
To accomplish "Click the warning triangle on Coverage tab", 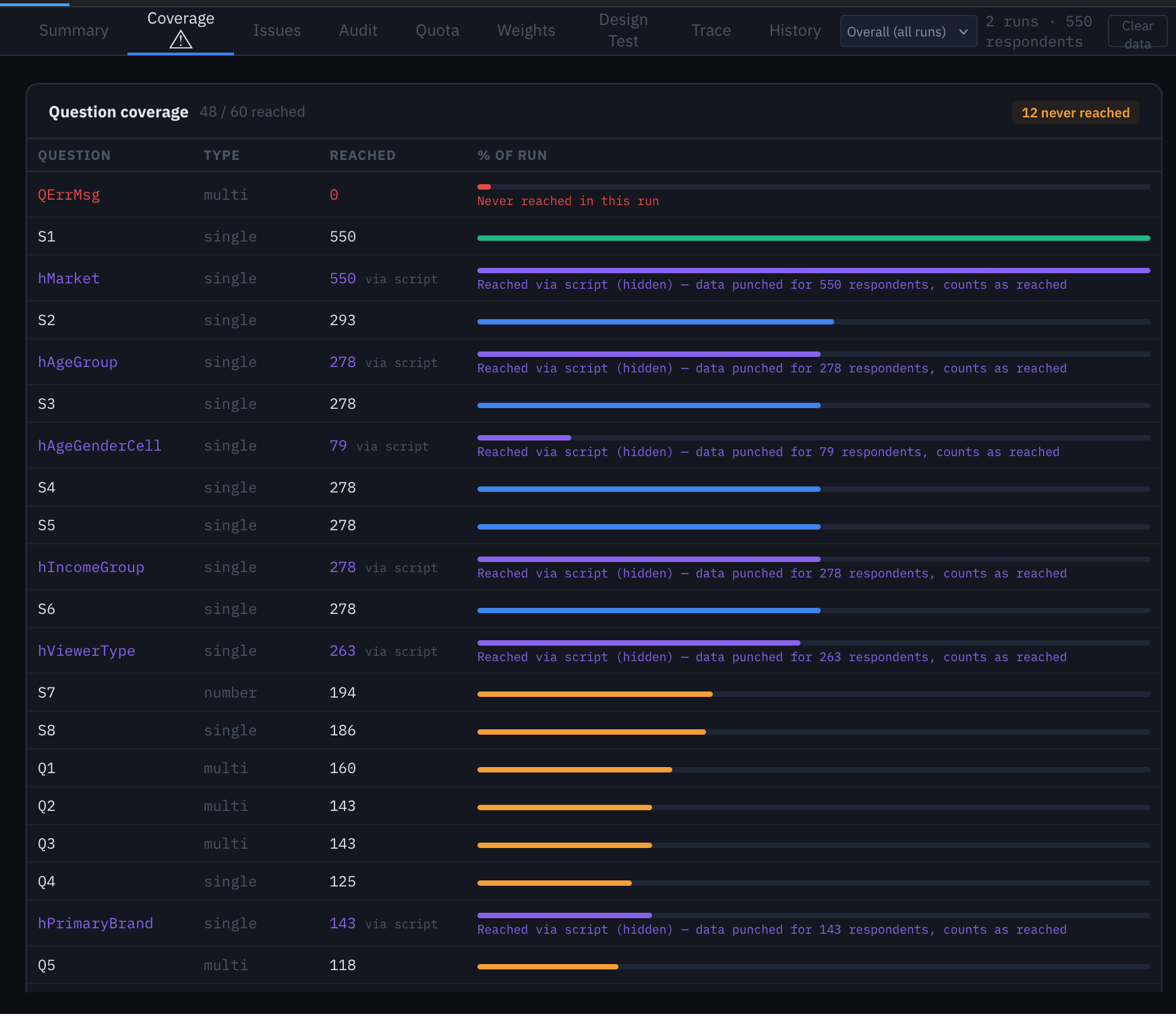I will [181, 40].
